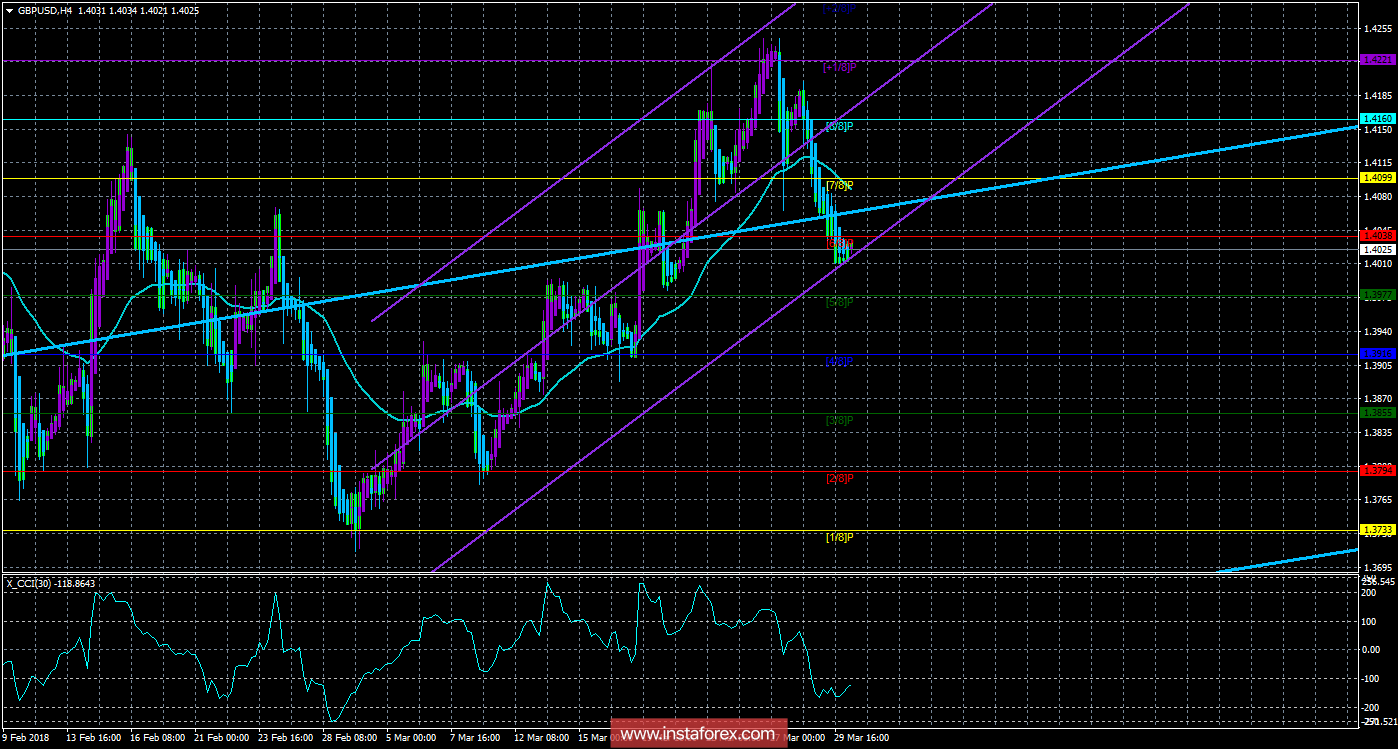
Task: Select the GBPUSD,H4 chart title text
Action: click(x=47, y=9)
